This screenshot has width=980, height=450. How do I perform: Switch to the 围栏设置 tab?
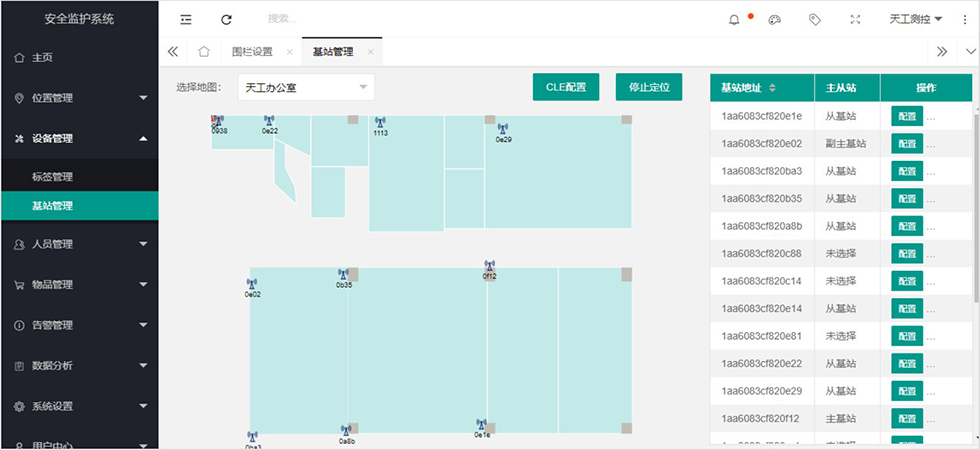coord(252,52)
